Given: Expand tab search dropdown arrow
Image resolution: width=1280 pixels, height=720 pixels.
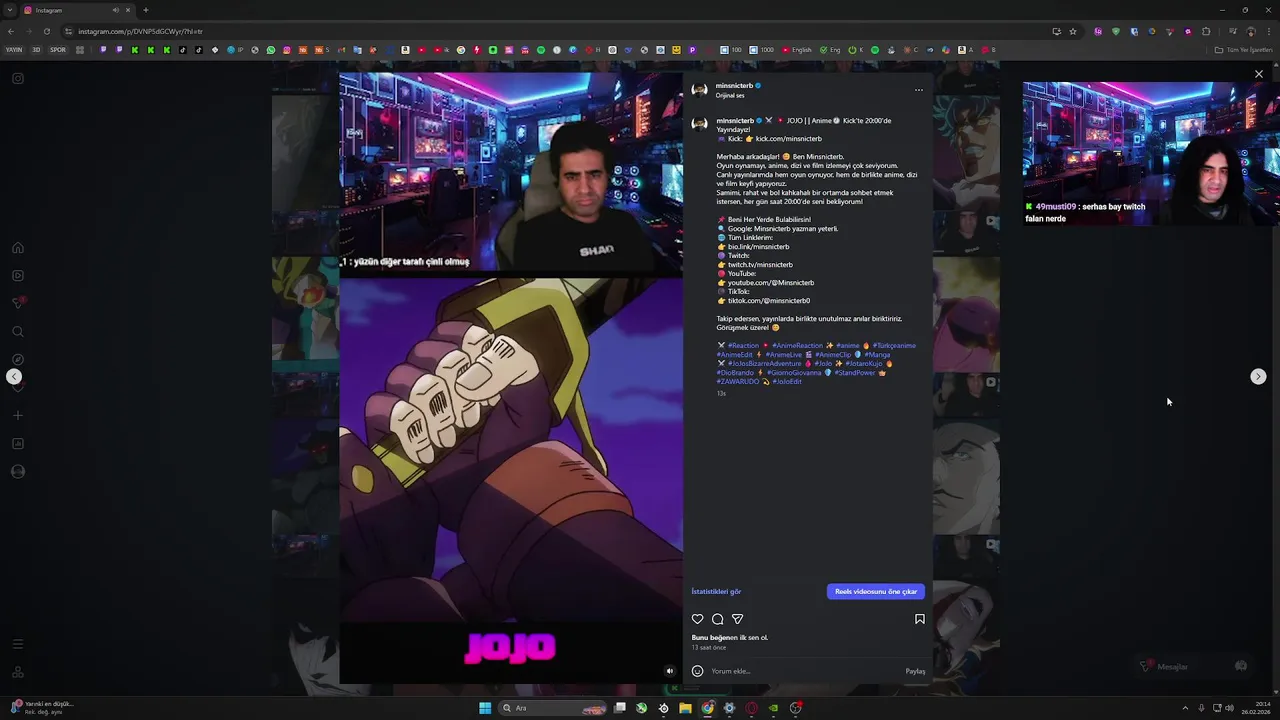Looking at the screenshot, I should point(9,10).
